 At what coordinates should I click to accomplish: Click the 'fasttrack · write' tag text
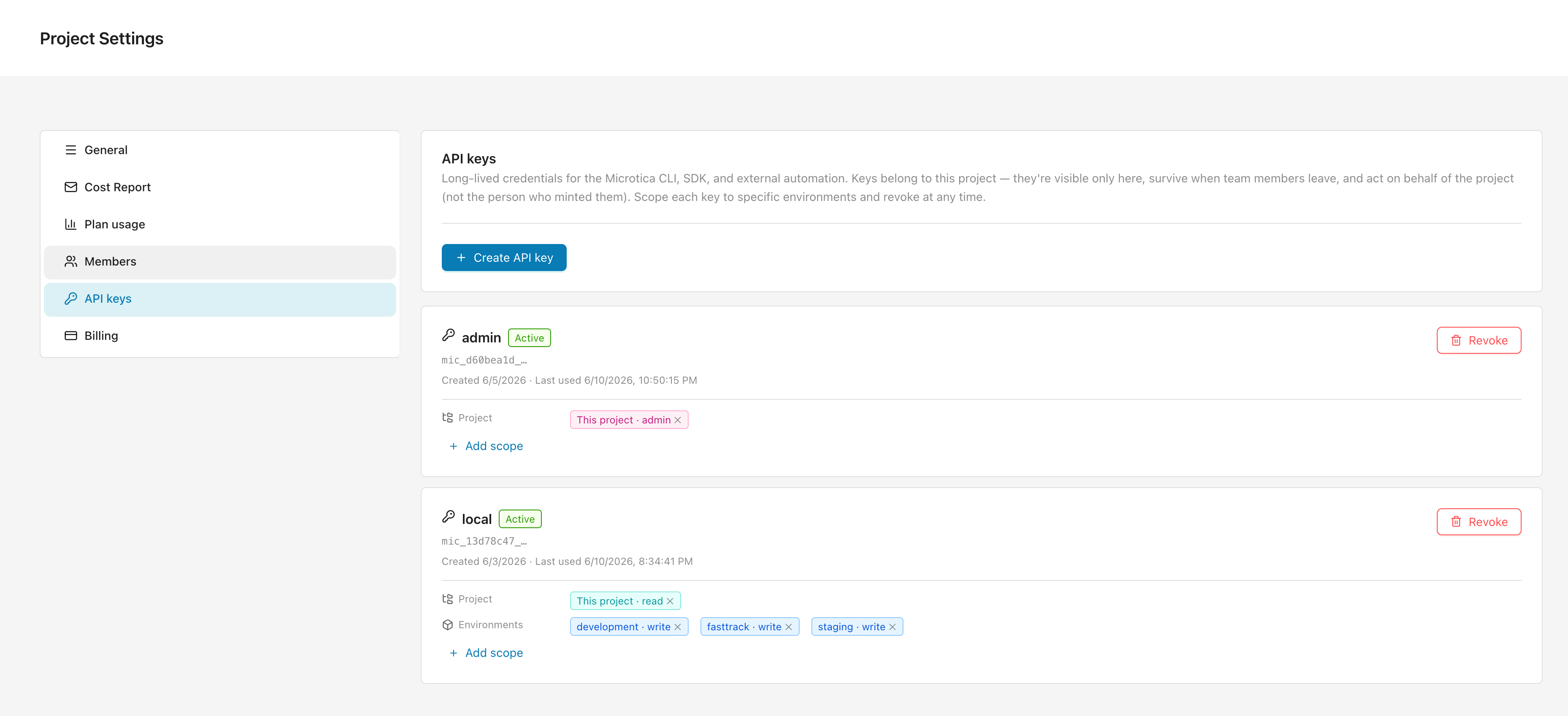click(744, 627)
